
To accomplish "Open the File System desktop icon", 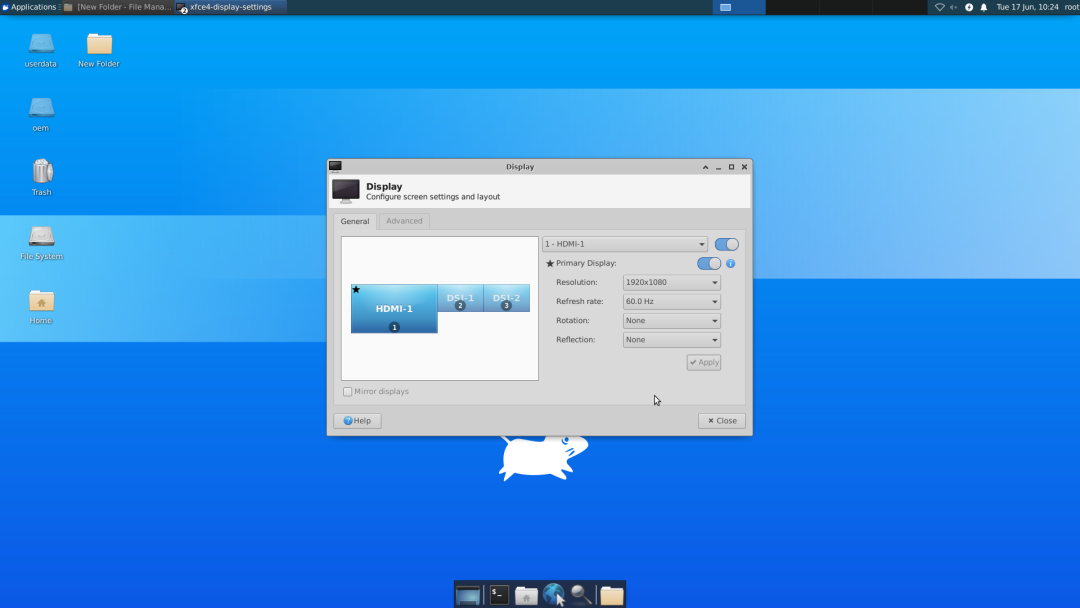I will click(x=41, y=237).
